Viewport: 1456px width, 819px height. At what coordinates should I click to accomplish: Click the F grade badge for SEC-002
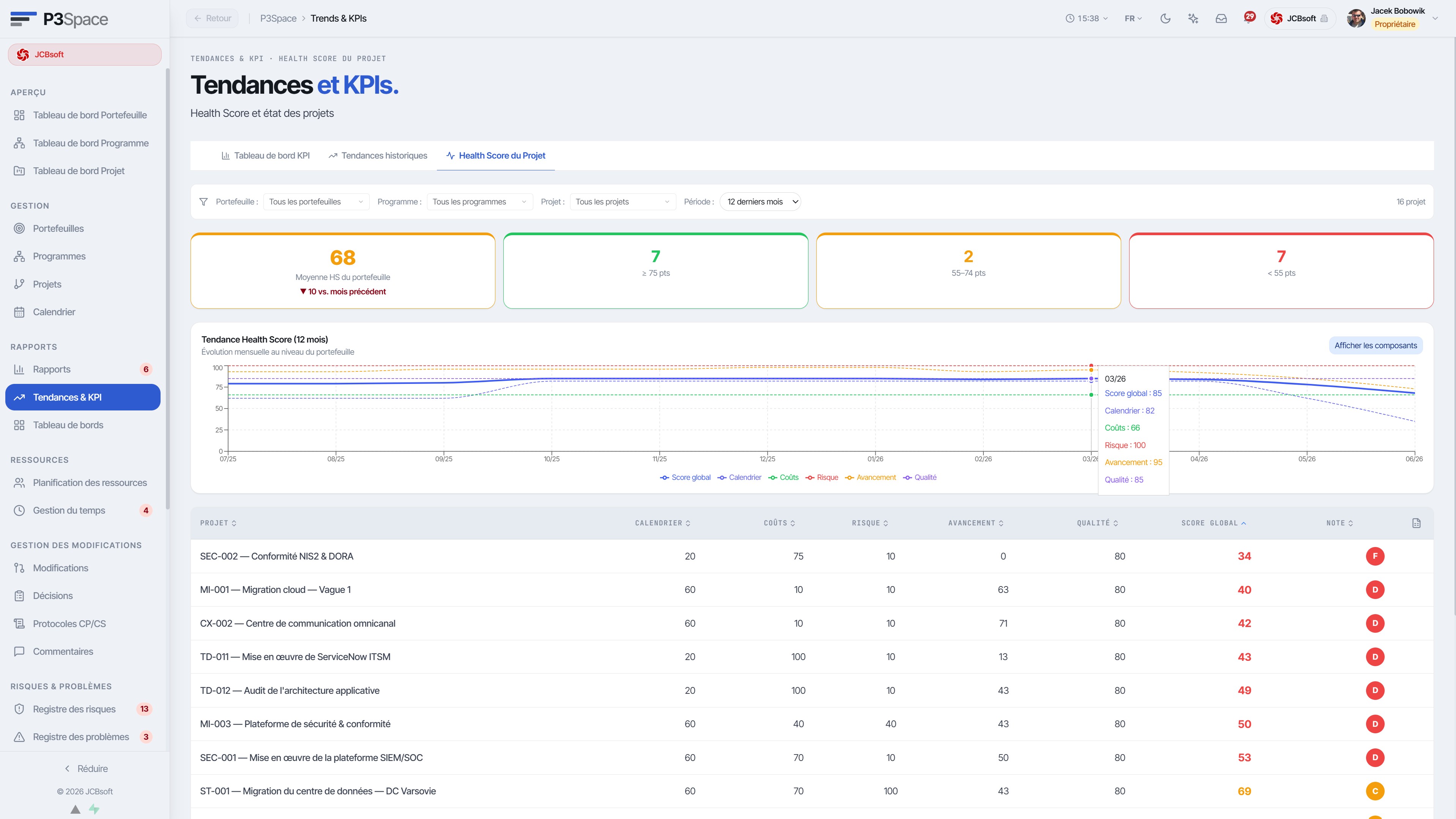pos(1375,556)
